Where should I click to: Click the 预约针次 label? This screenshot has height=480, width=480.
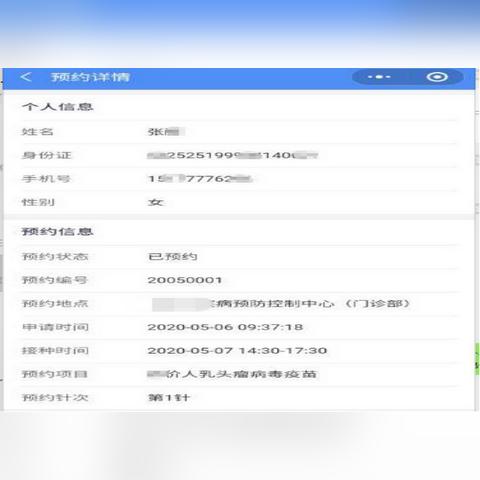[x=55, y=398]
